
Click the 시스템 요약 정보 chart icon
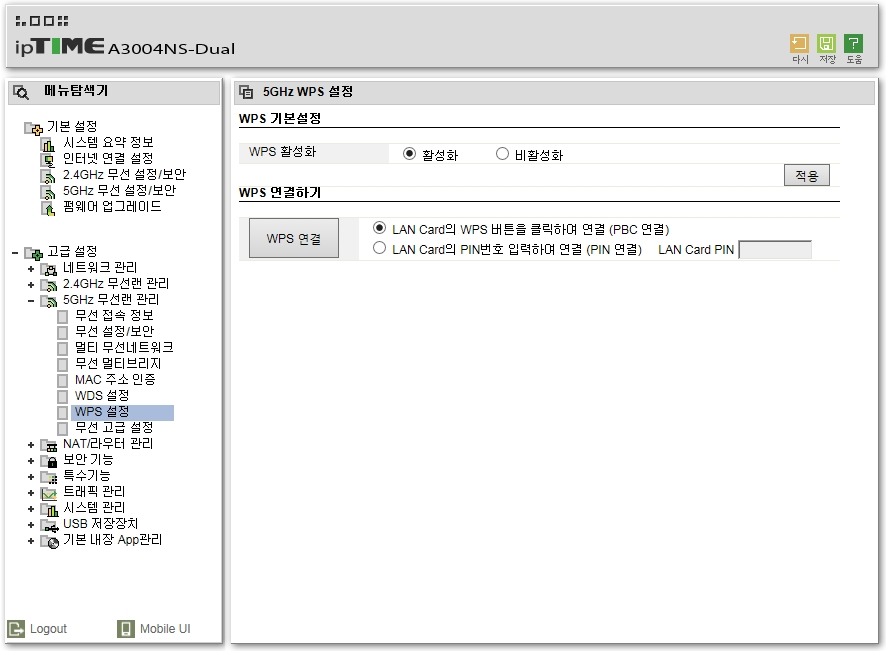tap(48, 145)
